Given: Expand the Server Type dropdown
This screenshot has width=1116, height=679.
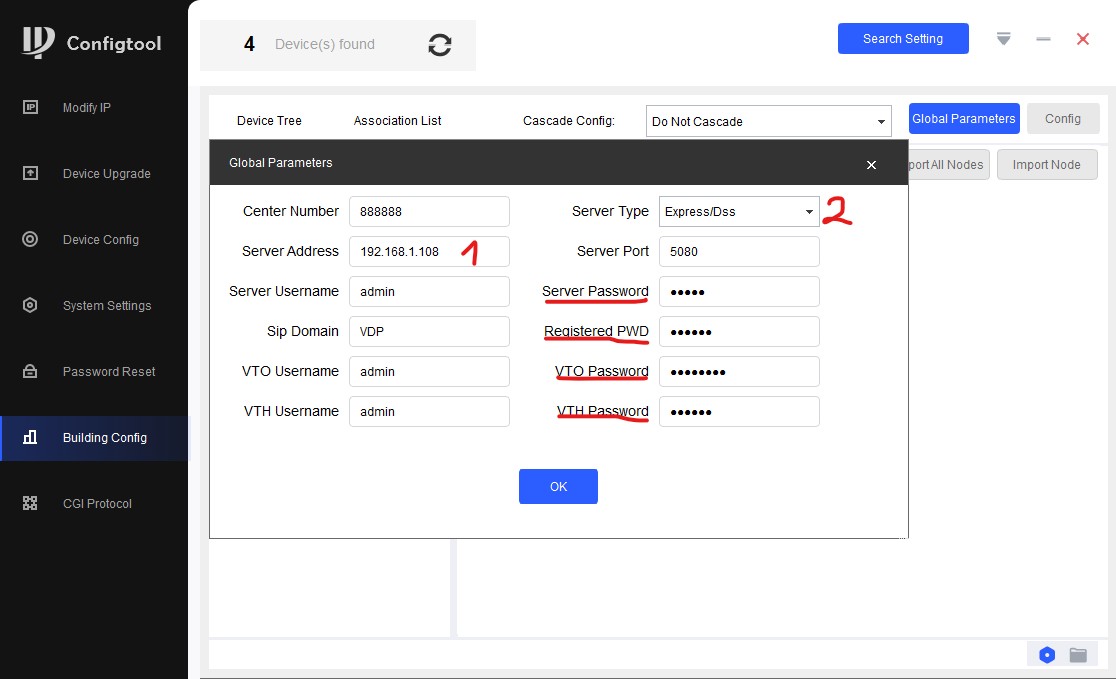Looking at the screenshot, I should pos(808,212).
